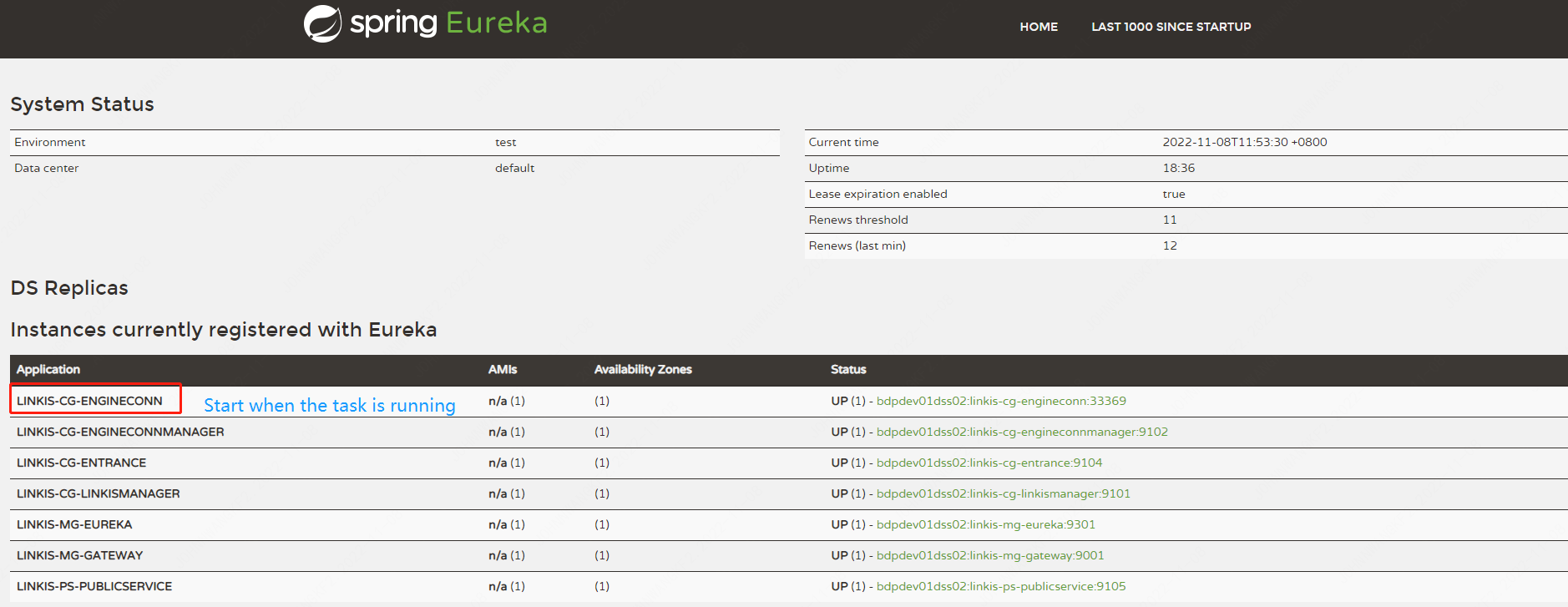Follow the linkis-cg-entrance:9104 status link

pyautogui.click(x=989, y=463)
